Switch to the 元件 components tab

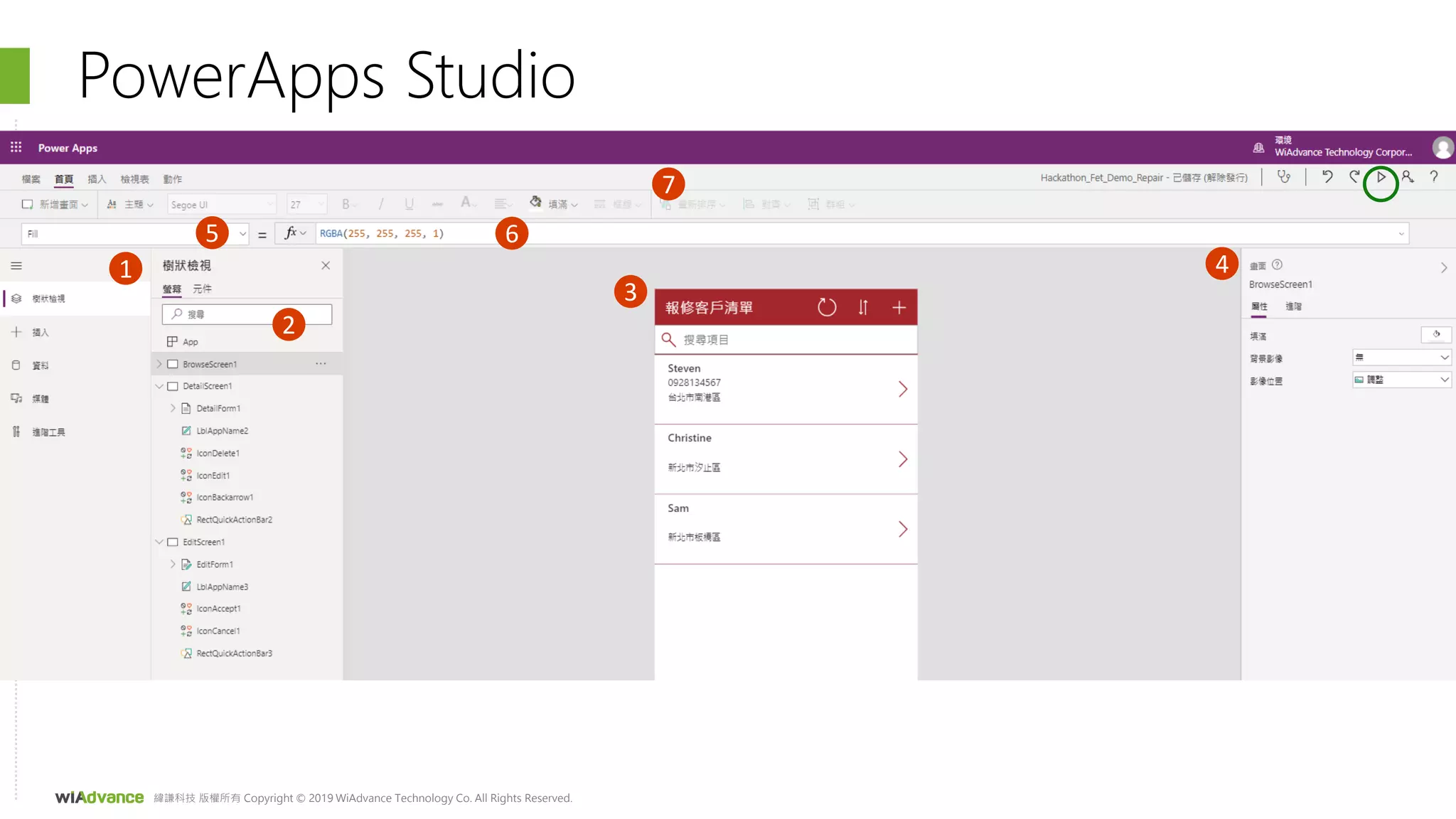202,289
